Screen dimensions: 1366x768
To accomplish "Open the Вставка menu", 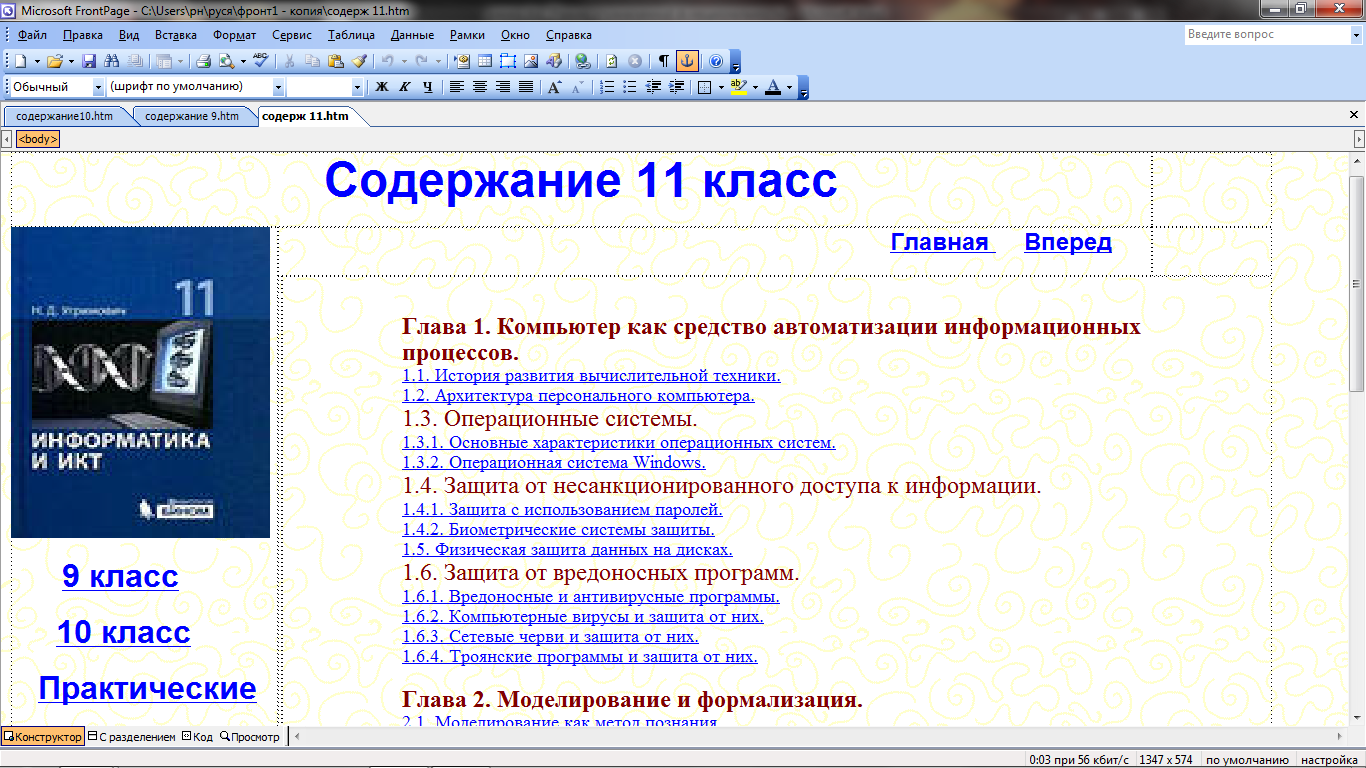I will tap(176, 35).
